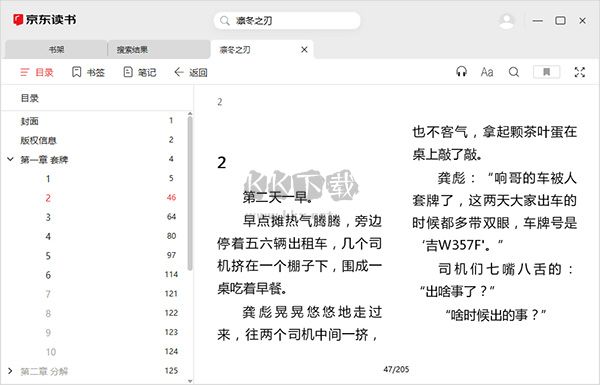The height and width of the screenshot is (385, 600).
Task: Close the 凛冬之刃 tab
Action: pos(304,50)
